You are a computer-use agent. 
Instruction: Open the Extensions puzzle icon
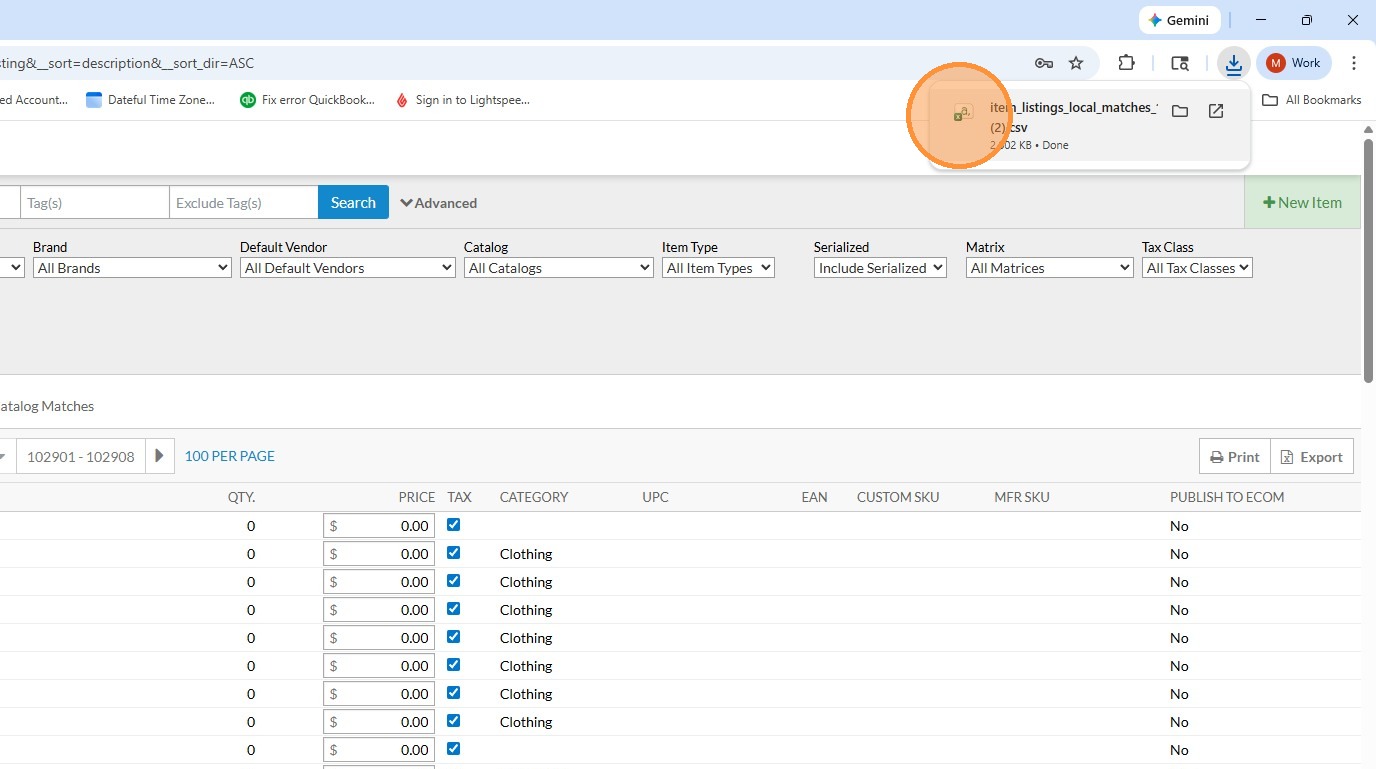(x=1126, y=63)
